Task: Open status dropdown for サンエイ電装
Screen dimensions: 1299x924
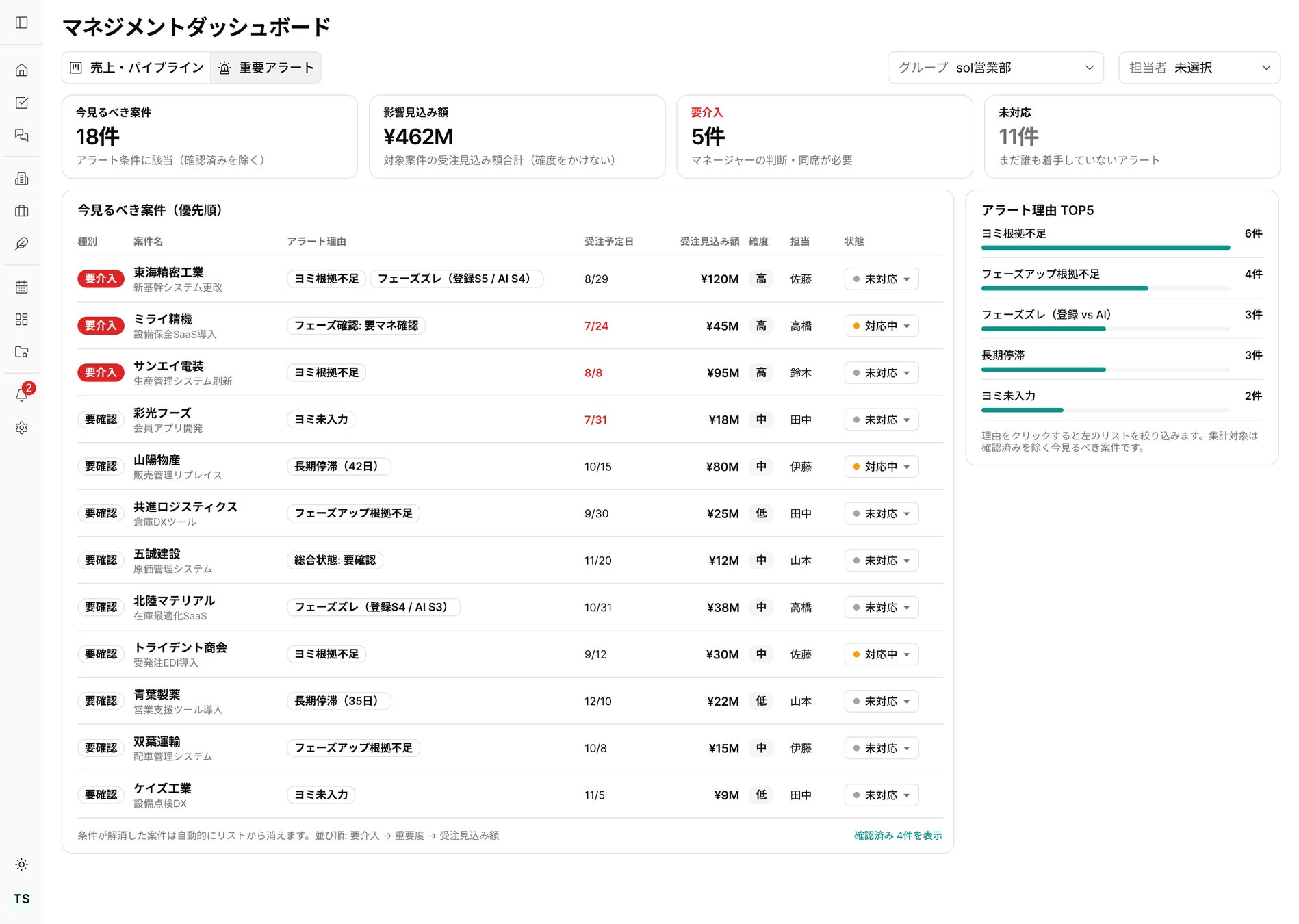Action: coord(882,372)
